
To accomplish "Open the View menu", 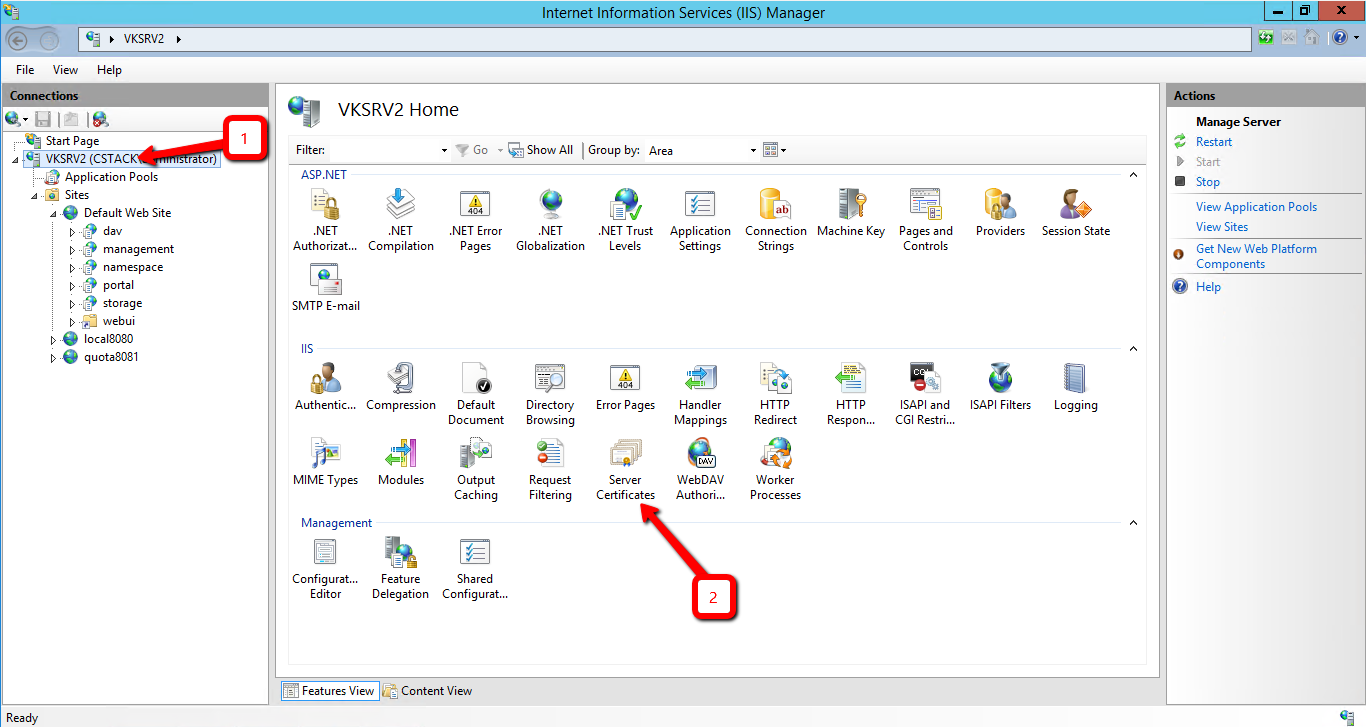I will click(x=66, y=70).
